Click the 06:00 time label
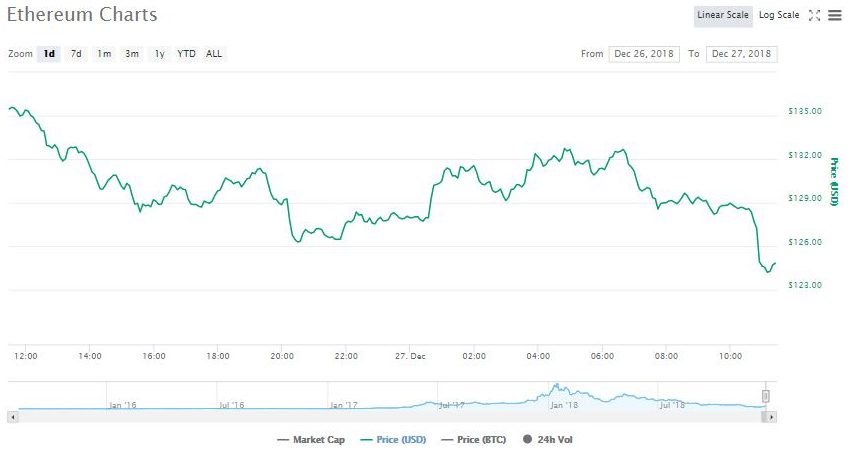 pyautogui.click(x=602, y=356)
